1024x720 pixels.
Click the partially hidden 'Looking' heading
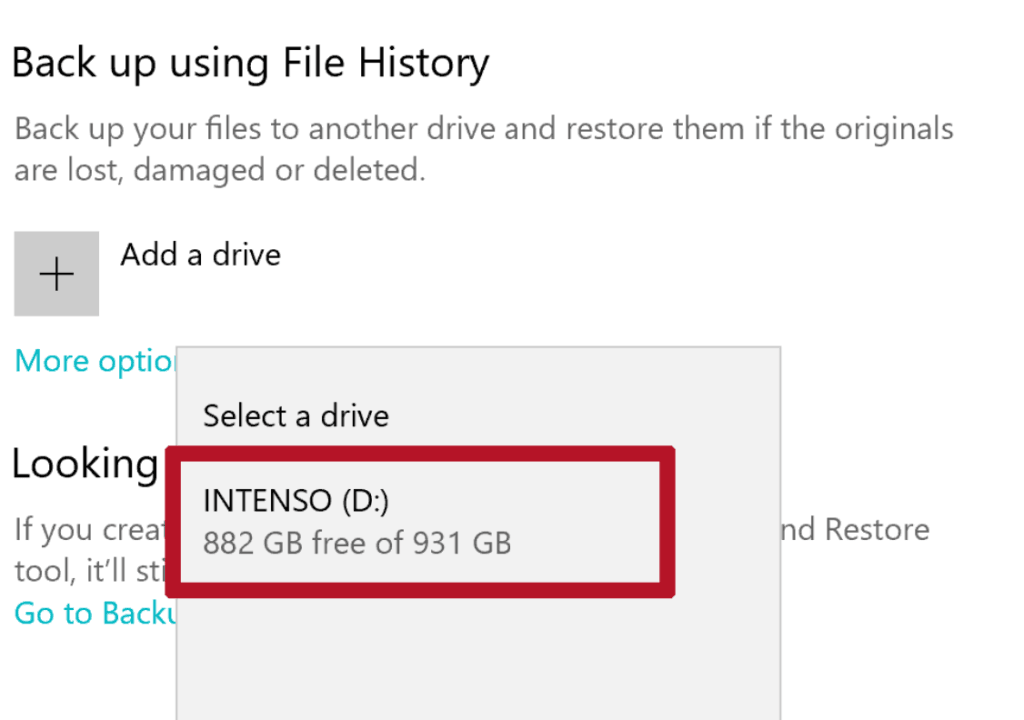pos(85,464)
